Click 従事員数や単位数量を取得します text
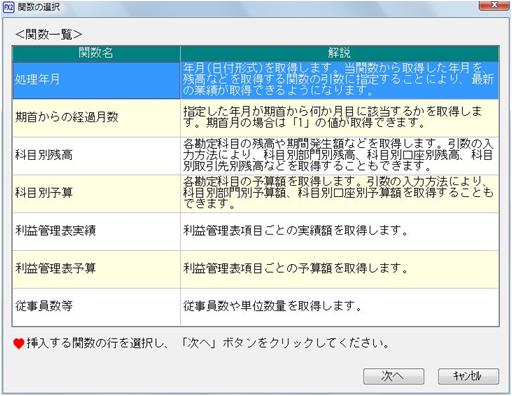This screenshot has height=396, width=512. tap(272, 306)
